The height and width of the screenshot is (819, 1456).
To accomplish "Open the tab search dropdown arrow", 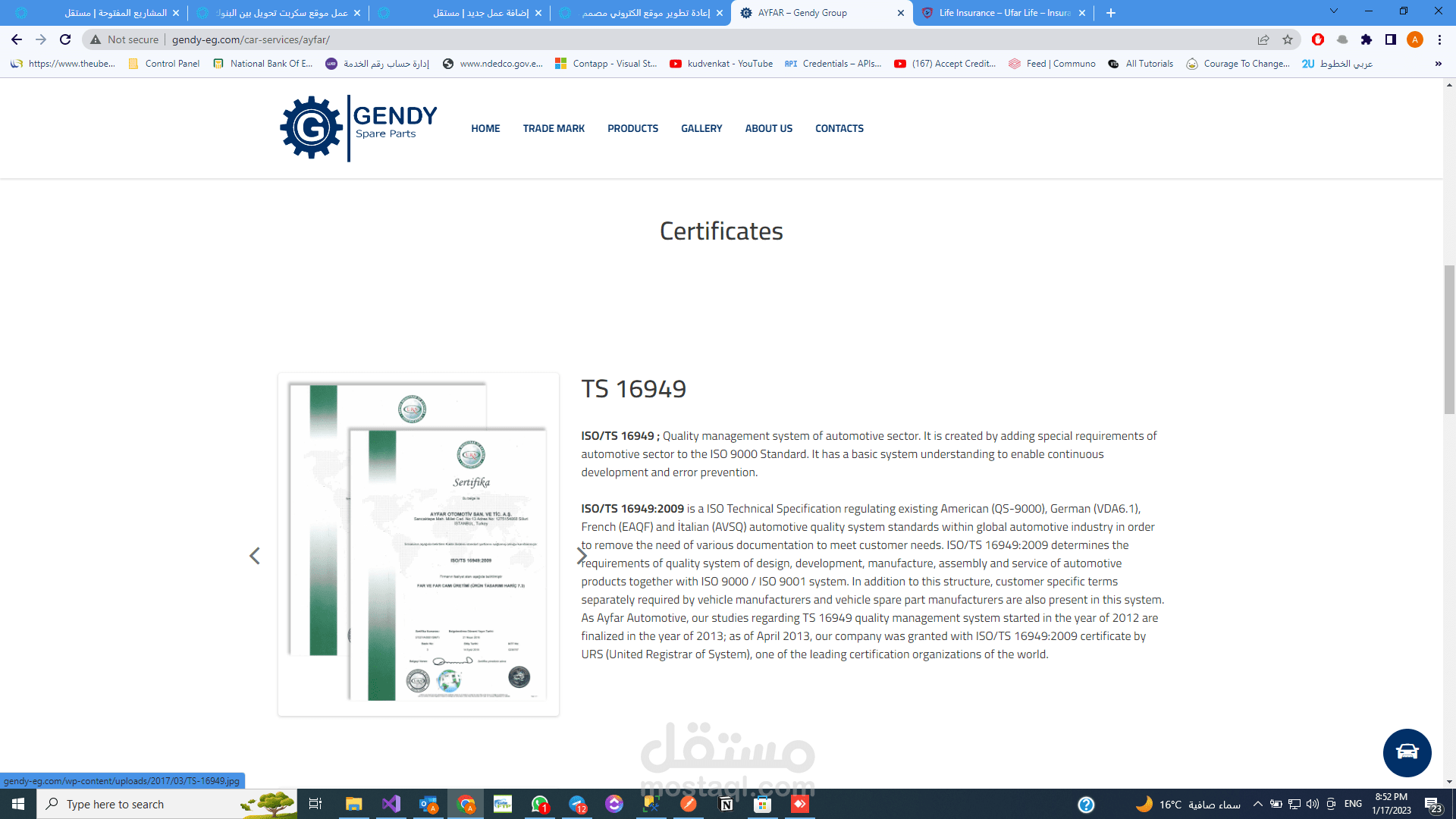I will click(x=1334, y=12).
